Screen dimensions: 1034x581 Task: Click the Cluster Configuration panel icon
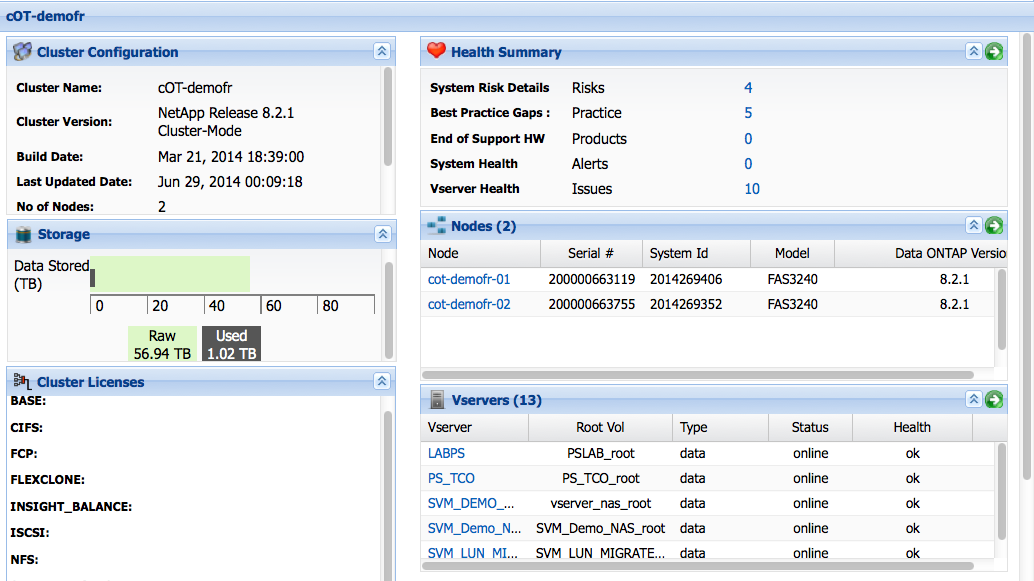point(22,52)
